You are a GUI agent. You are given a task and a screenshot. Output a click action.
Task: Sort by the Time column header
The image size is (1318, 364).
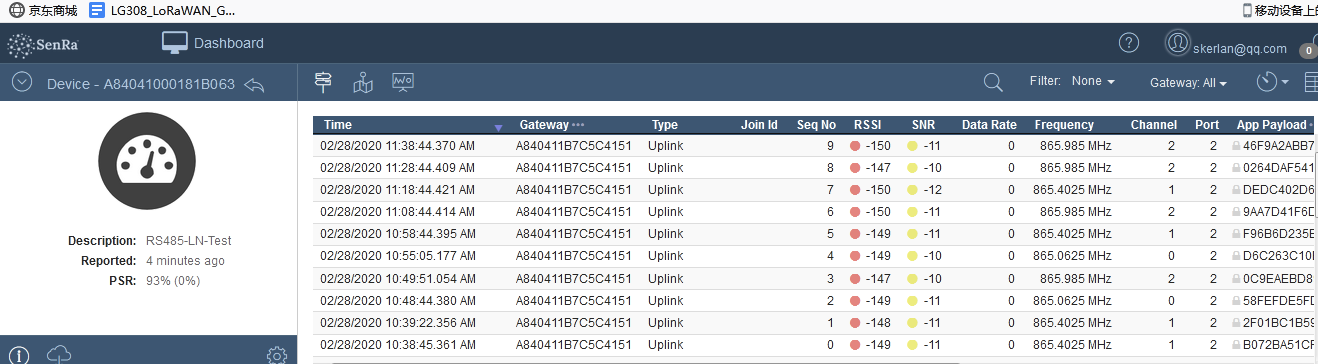click(338, 125)
